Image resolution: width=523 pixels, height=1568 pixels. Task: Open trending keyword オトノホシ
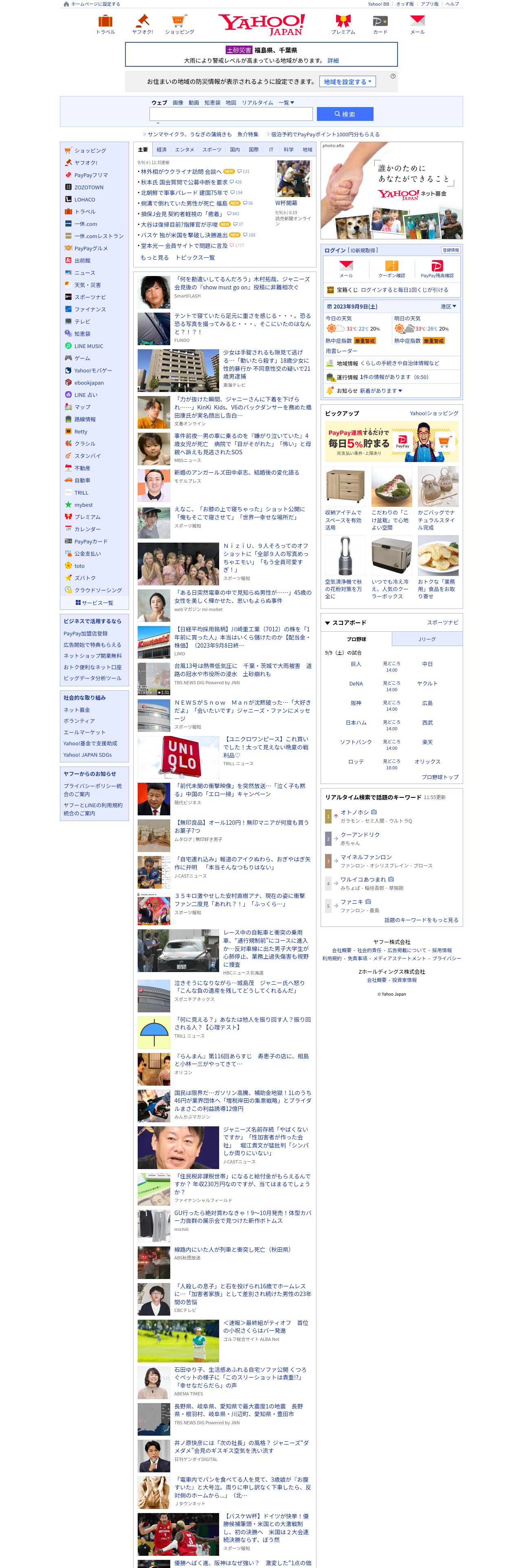click(354, 812)
